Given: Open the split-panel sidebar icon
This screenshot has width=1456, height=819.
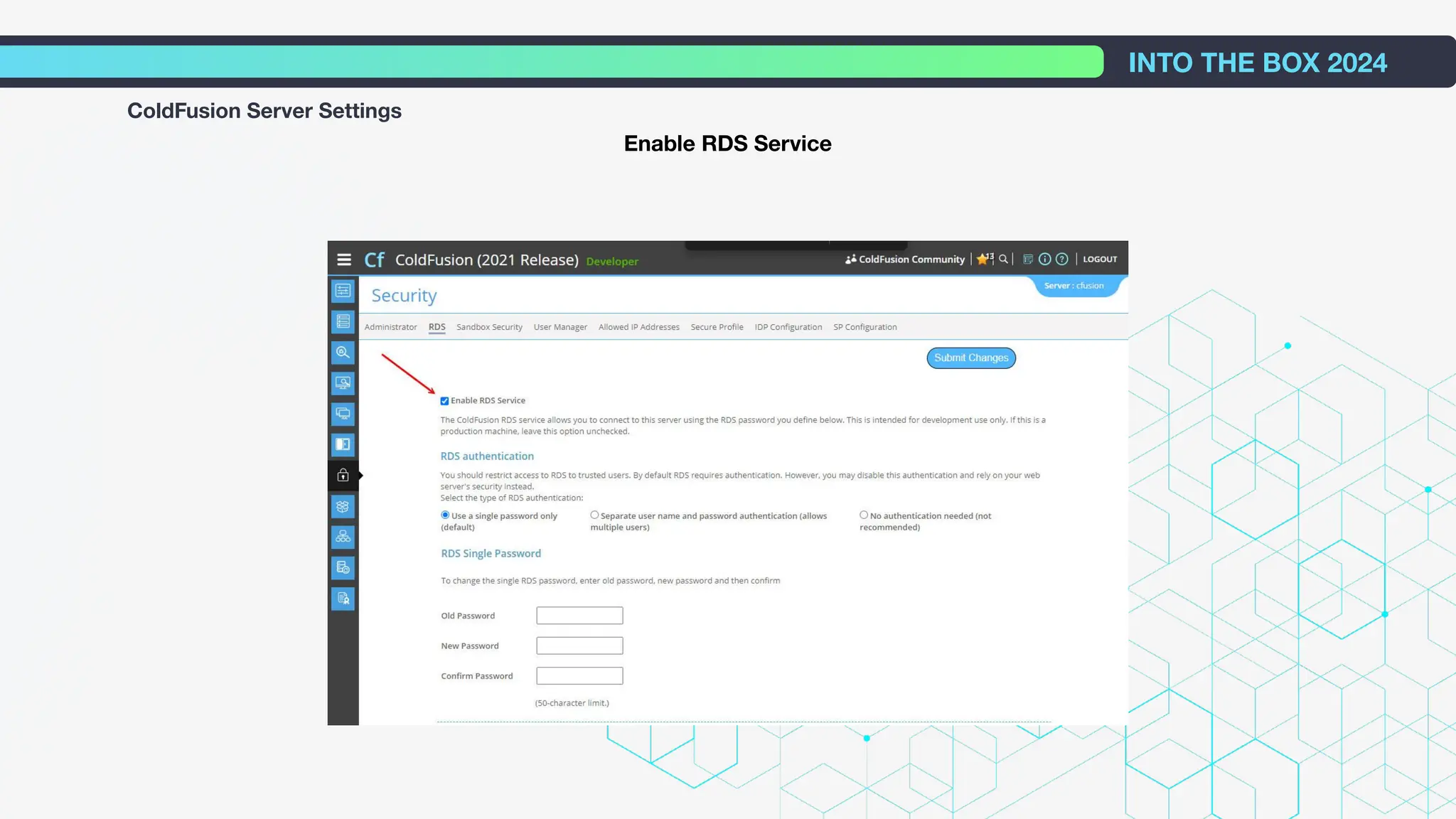Looking at the screenshot, I should 343,444.
